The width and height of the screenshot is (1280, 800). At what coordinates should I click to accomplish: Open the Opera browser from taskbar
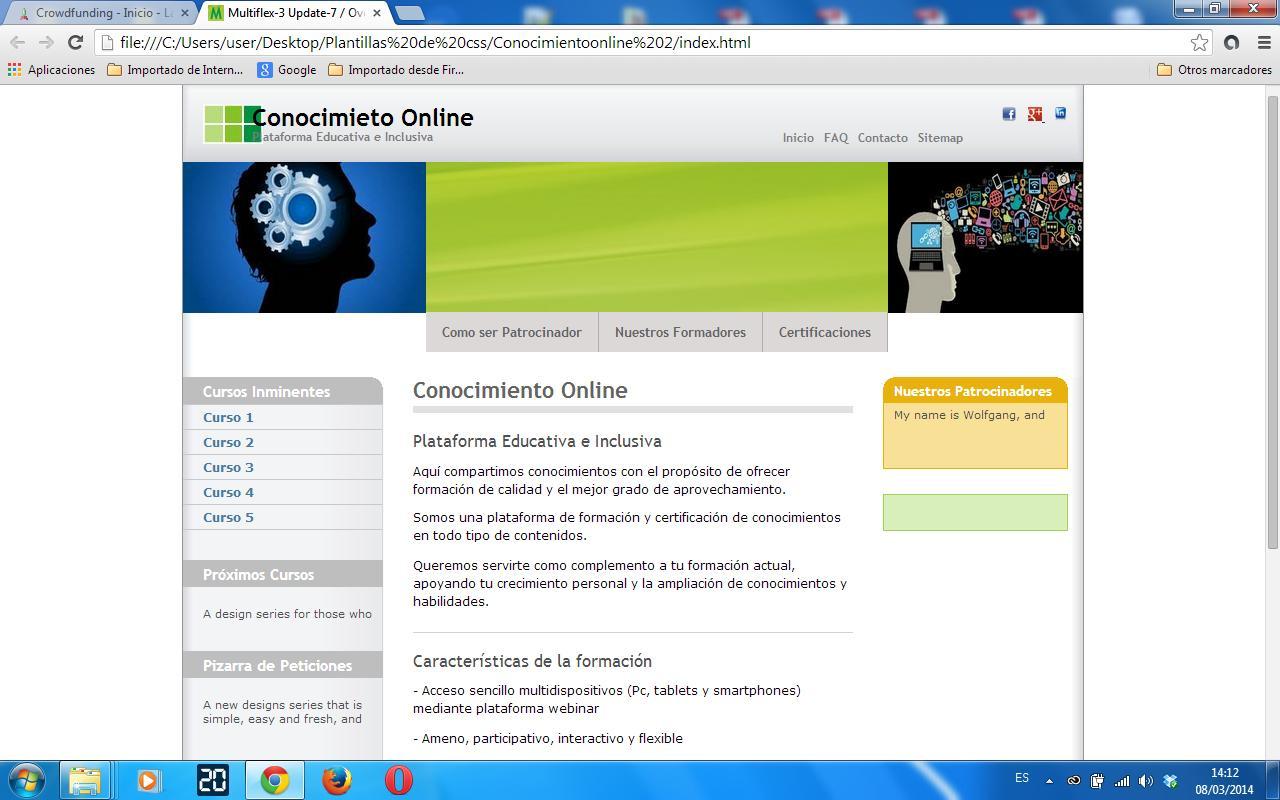398,779
